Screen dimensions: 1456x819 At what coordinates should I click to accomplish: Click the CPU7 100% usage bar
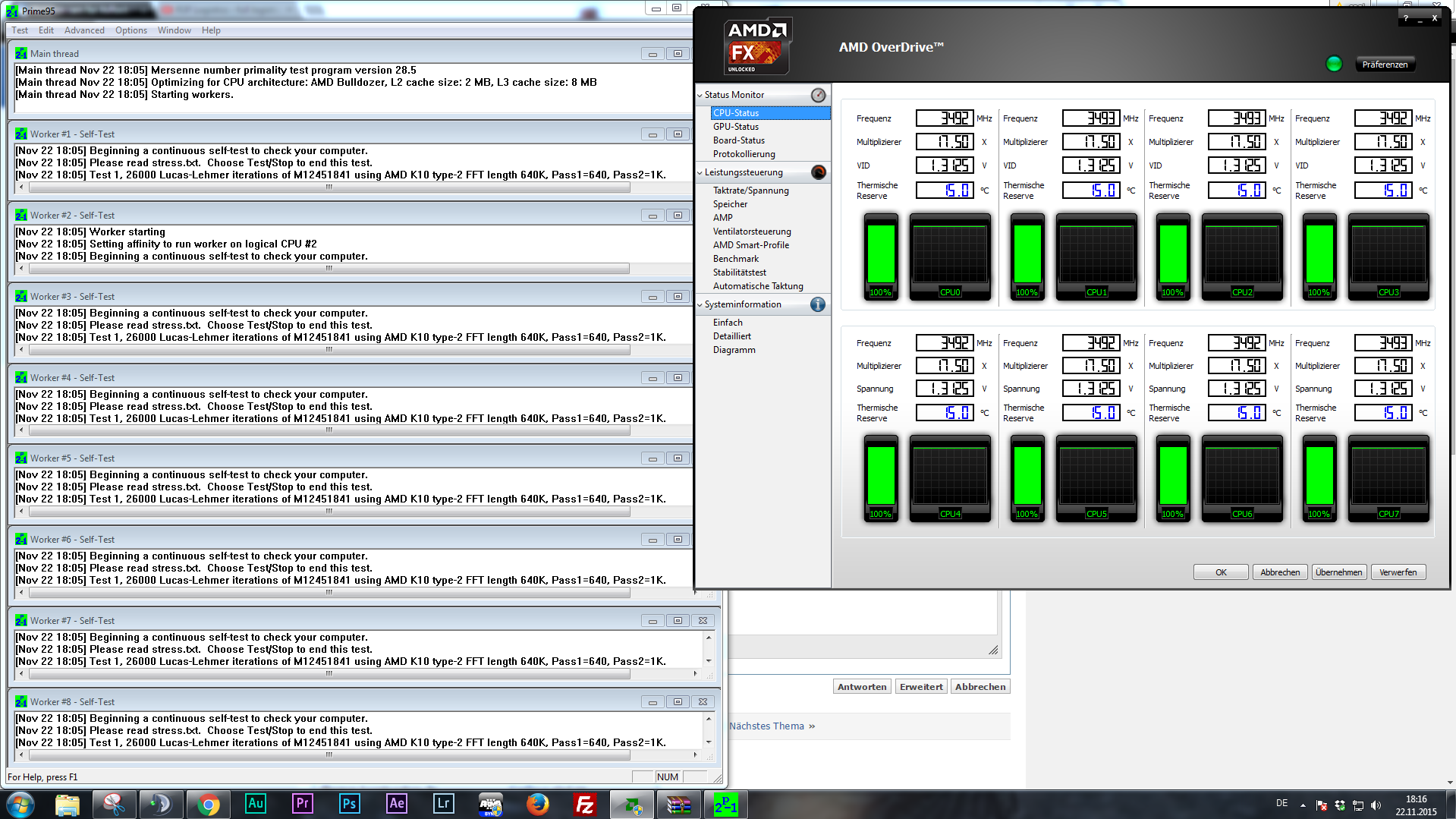[x=1319, y=480]
